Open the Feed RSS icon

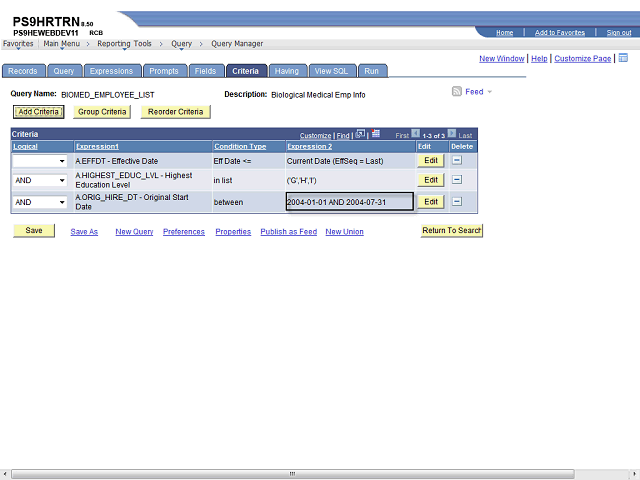[456, 91]
